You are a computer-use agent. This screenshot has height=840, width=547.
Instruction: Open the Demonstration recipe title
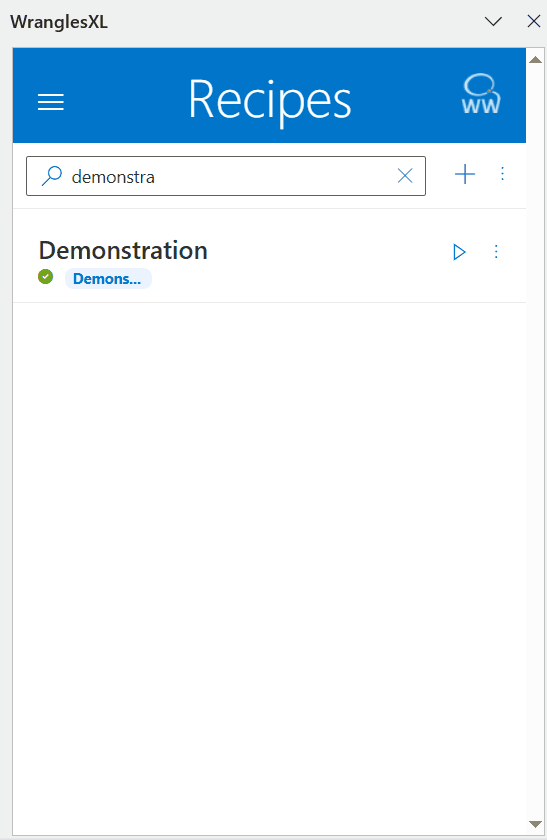tap(123, 250)
